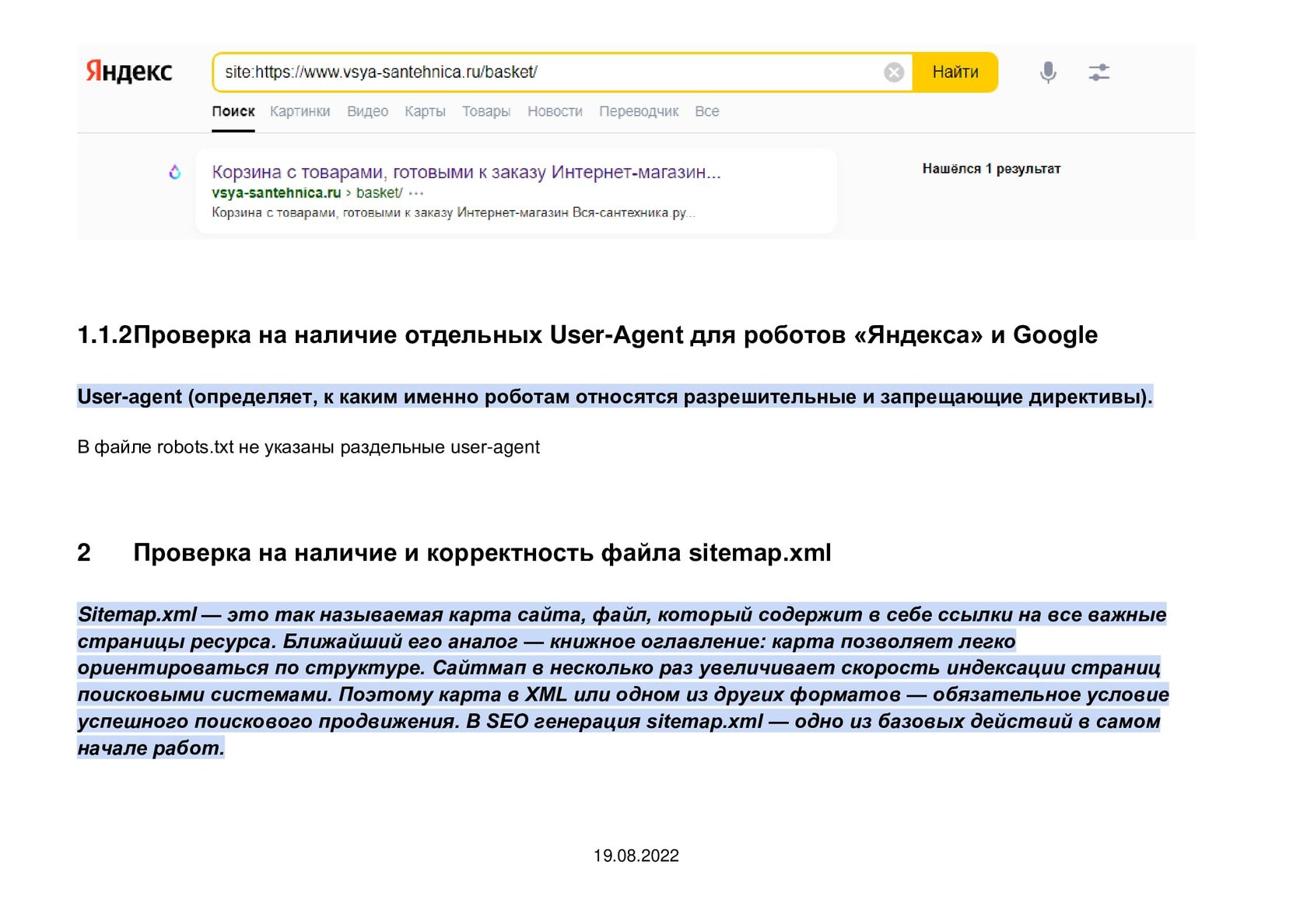1307x924 pixels.
Task: Click the Яндекс logo
Action: pyautogui.click(x=129, y=72)
